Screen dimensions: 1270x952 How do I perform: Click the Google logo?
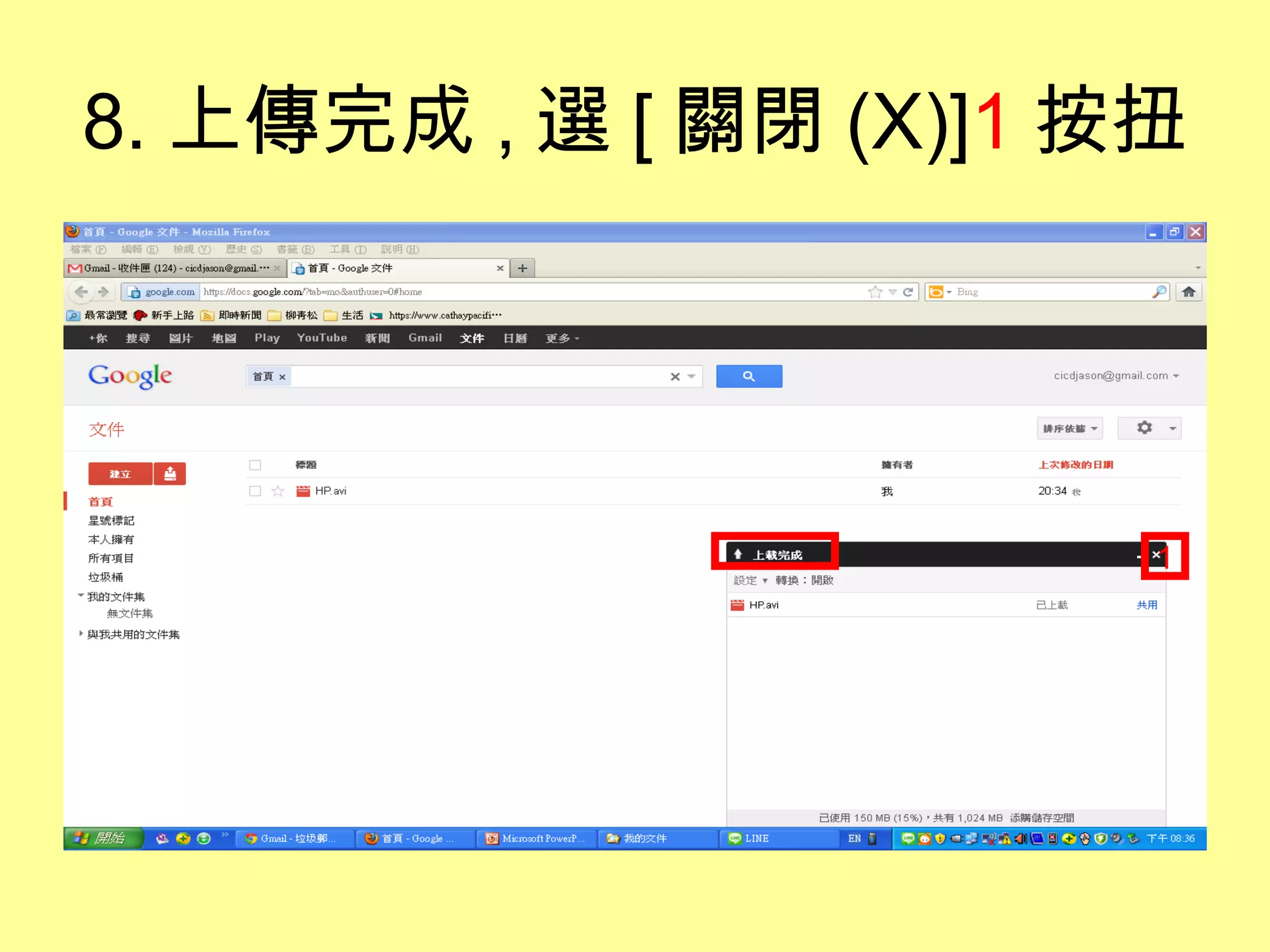pos(130,376)
